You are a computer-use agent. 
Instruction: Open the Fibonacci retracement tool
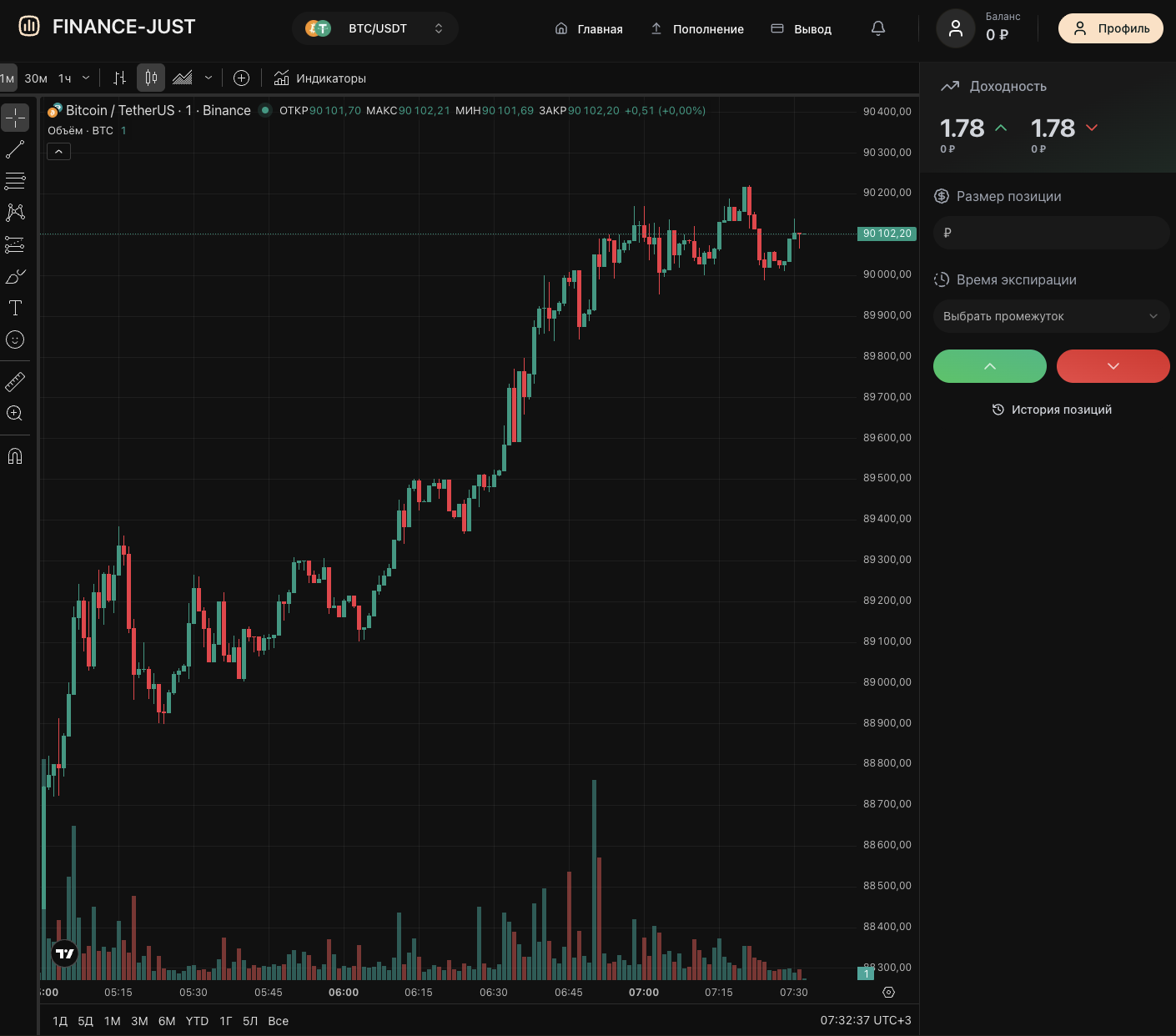click(x=15, y=181)
